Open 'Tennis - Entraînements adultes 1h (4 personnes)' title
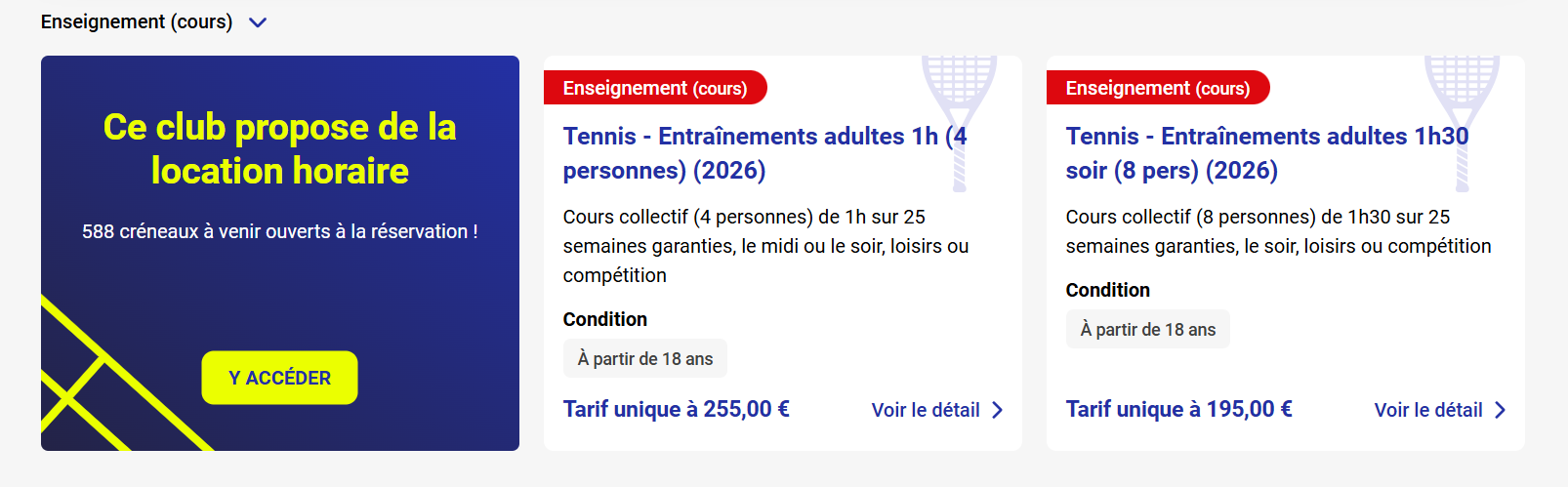Image resolution: width=1568 pixels, height=487 pixels. pos(752,153)
